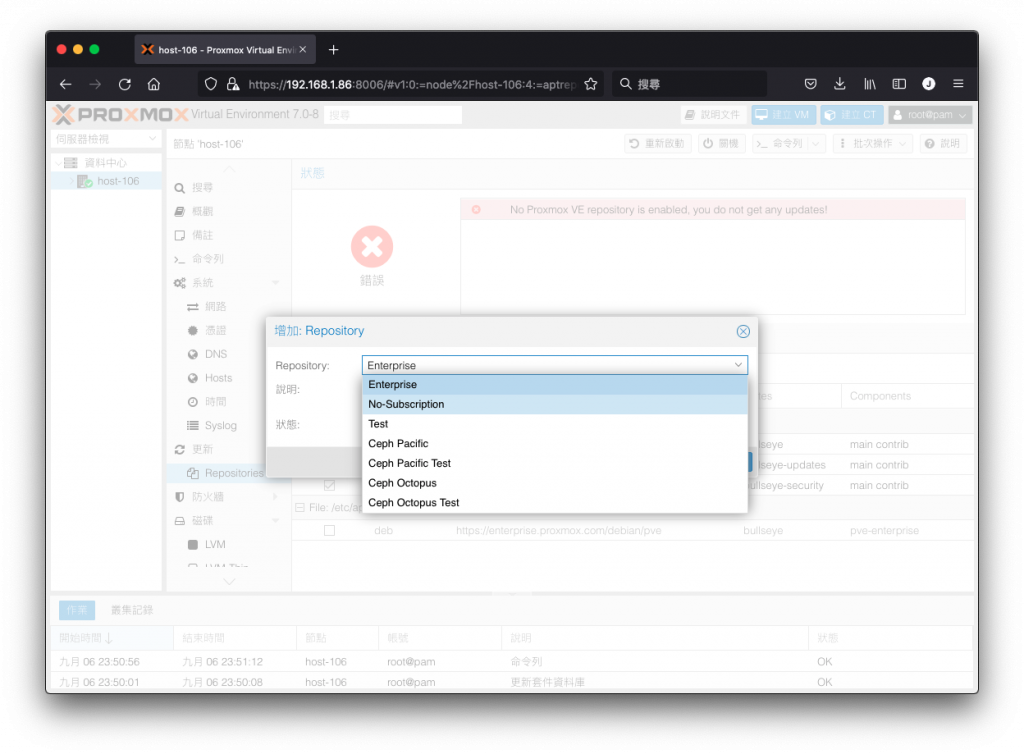
Task: Bookmark this page with star icon
Action: point(590,84)
